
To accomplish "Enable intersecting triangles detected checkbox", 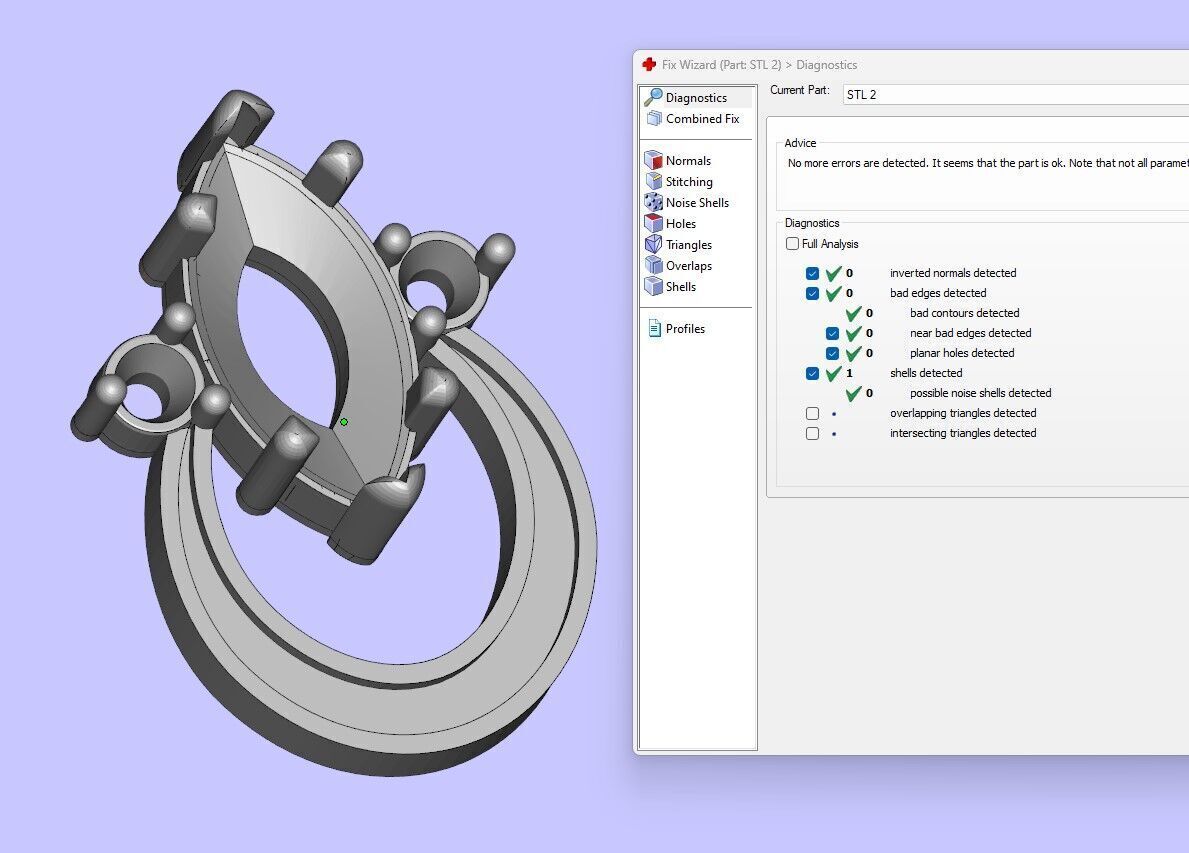I will coord(812,433).
